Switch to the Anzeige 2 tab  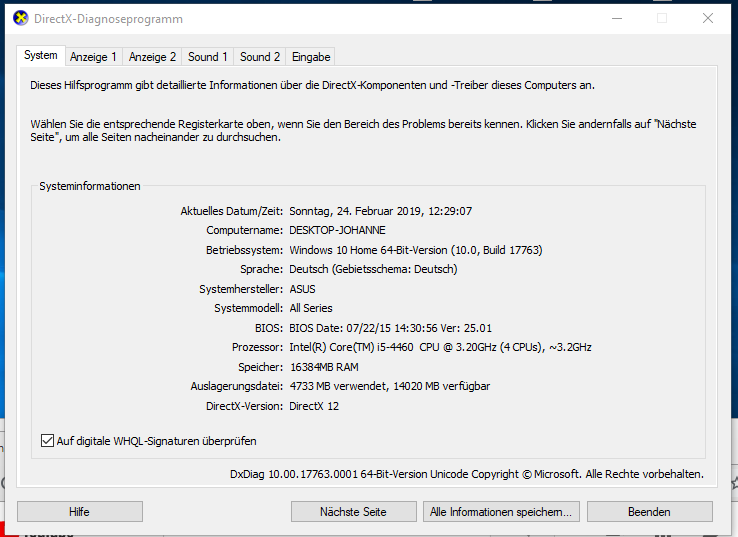point(152,57)
